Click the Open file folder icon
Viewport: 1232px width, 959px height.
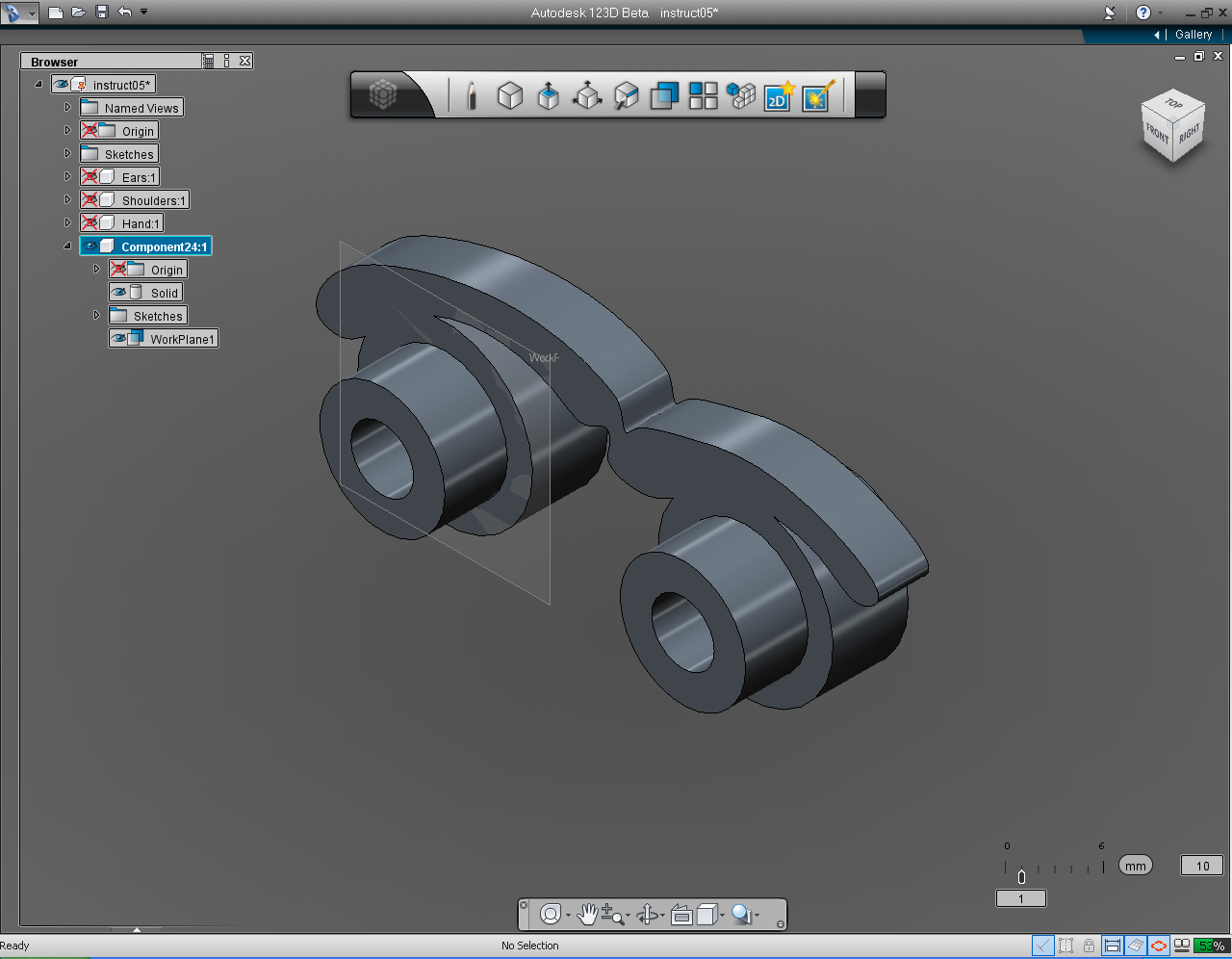pyautogui.click(x=79, y=13)
